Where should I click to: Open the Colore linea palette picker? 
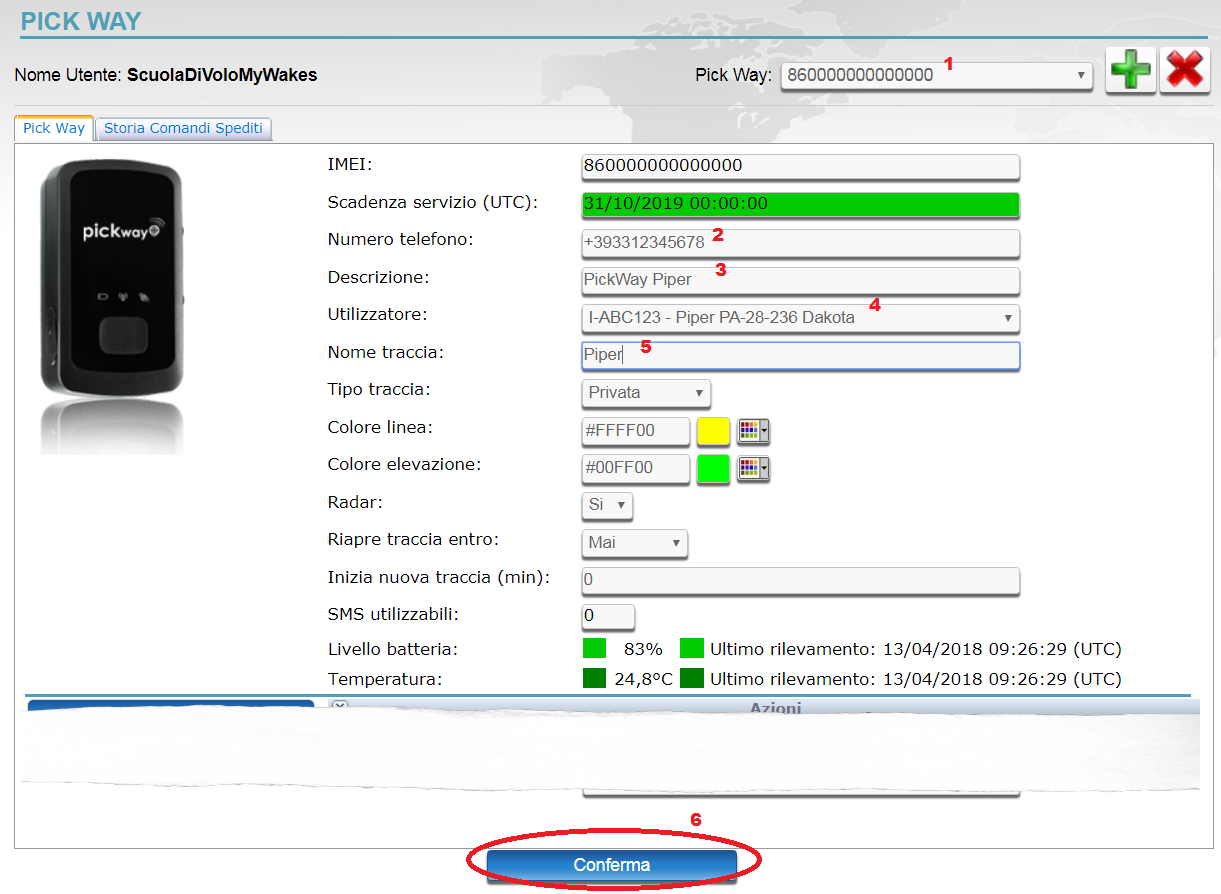click(x=753, y=431)
